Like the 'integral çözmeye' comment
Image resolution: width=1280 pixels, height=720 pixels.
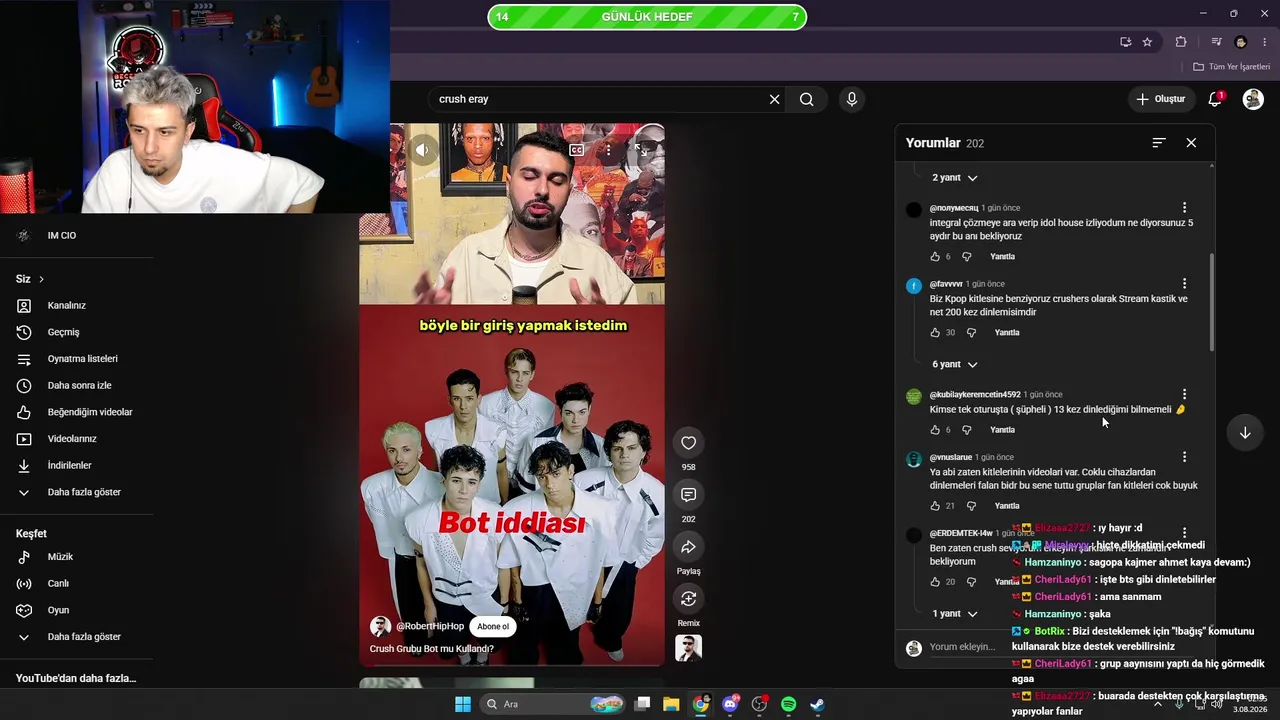935,257
